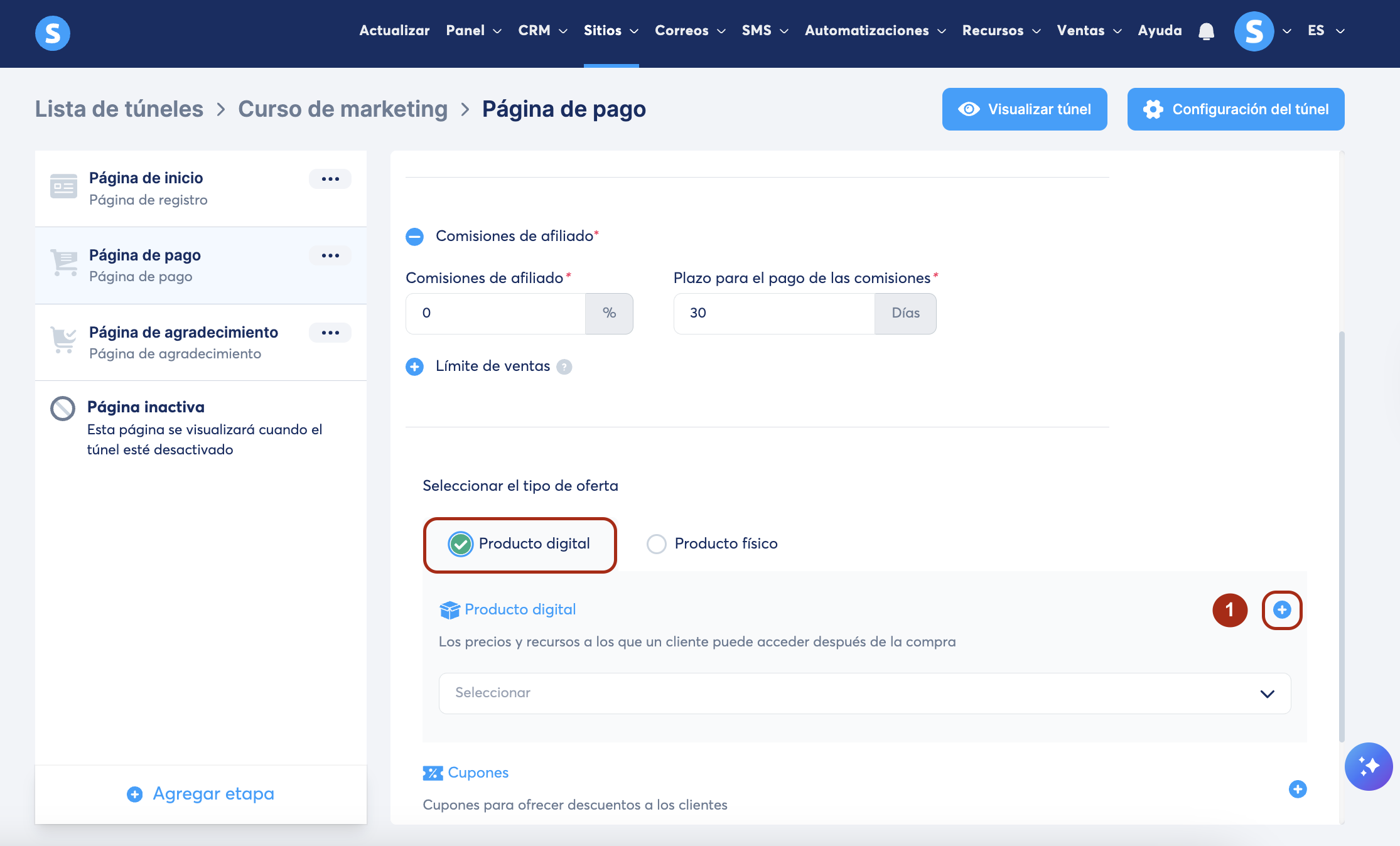
Task: Click the notification bell icon
Action: point(1206,31)
